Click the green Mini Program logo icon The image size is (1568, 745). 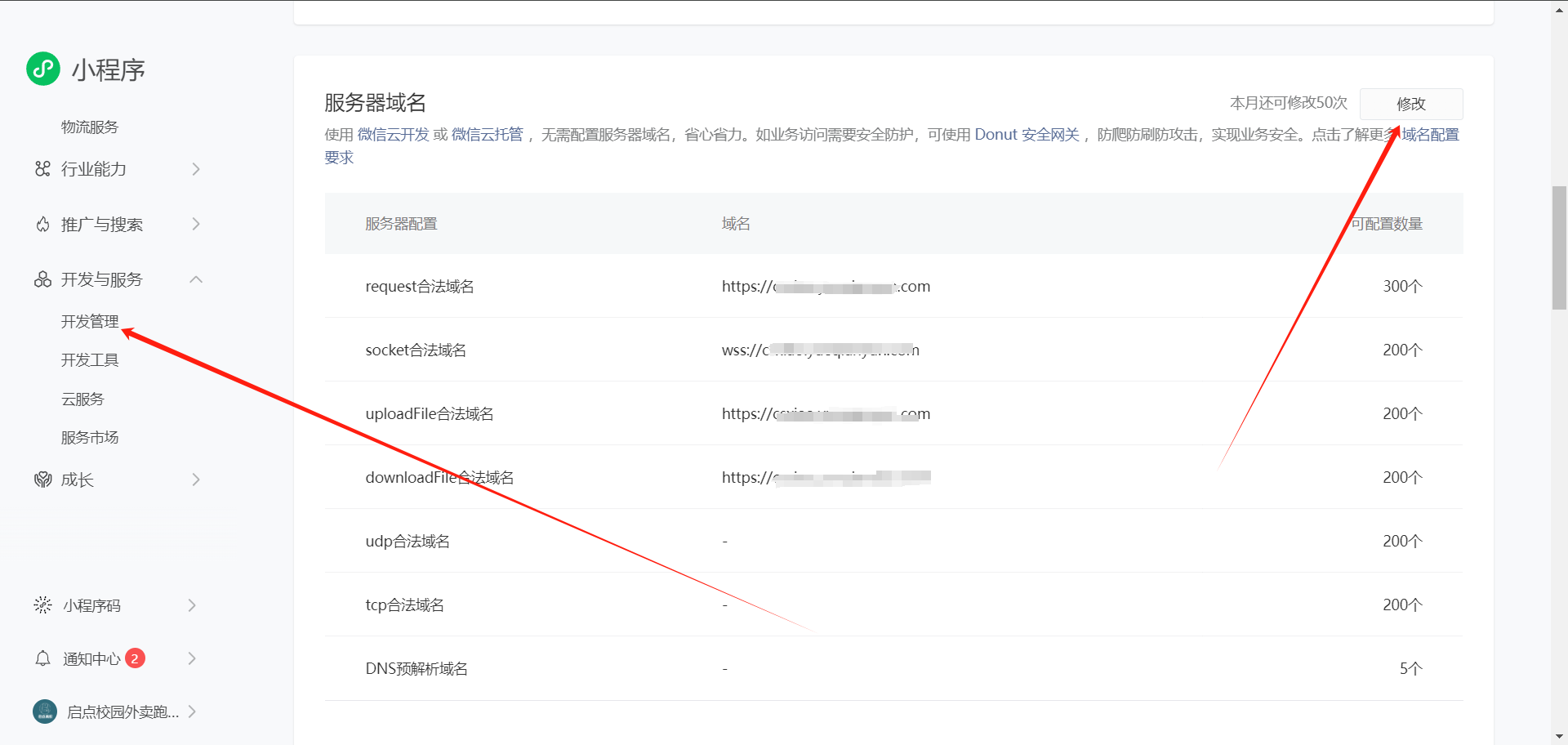coord(43,69)
